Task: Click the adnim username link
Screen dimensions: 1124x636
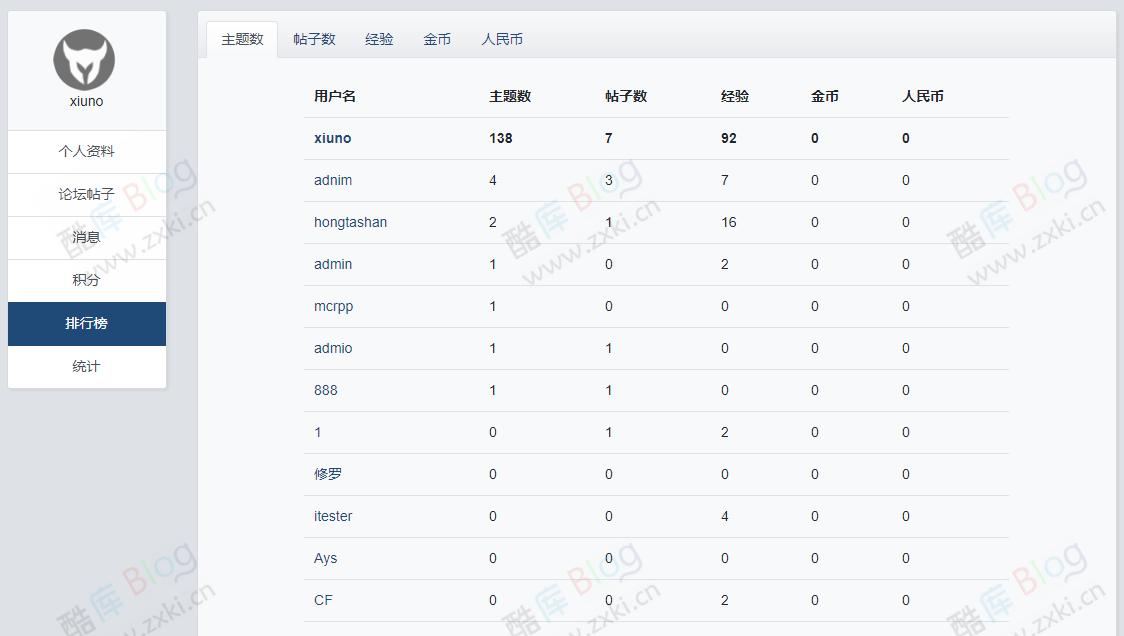Action: (x=334, y=180)
